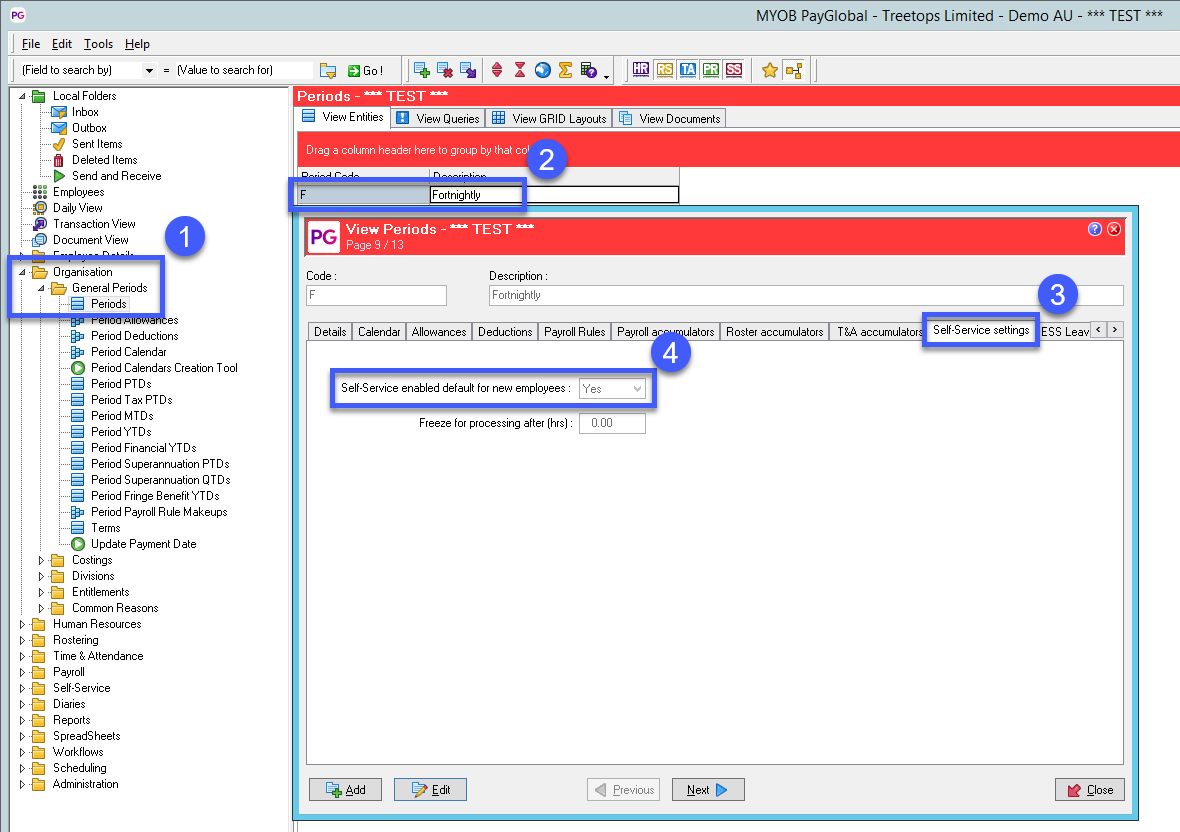1180x832 pixels.
Task: Click the PR payroll toolbar icon
Action: (x=711, y=70)
